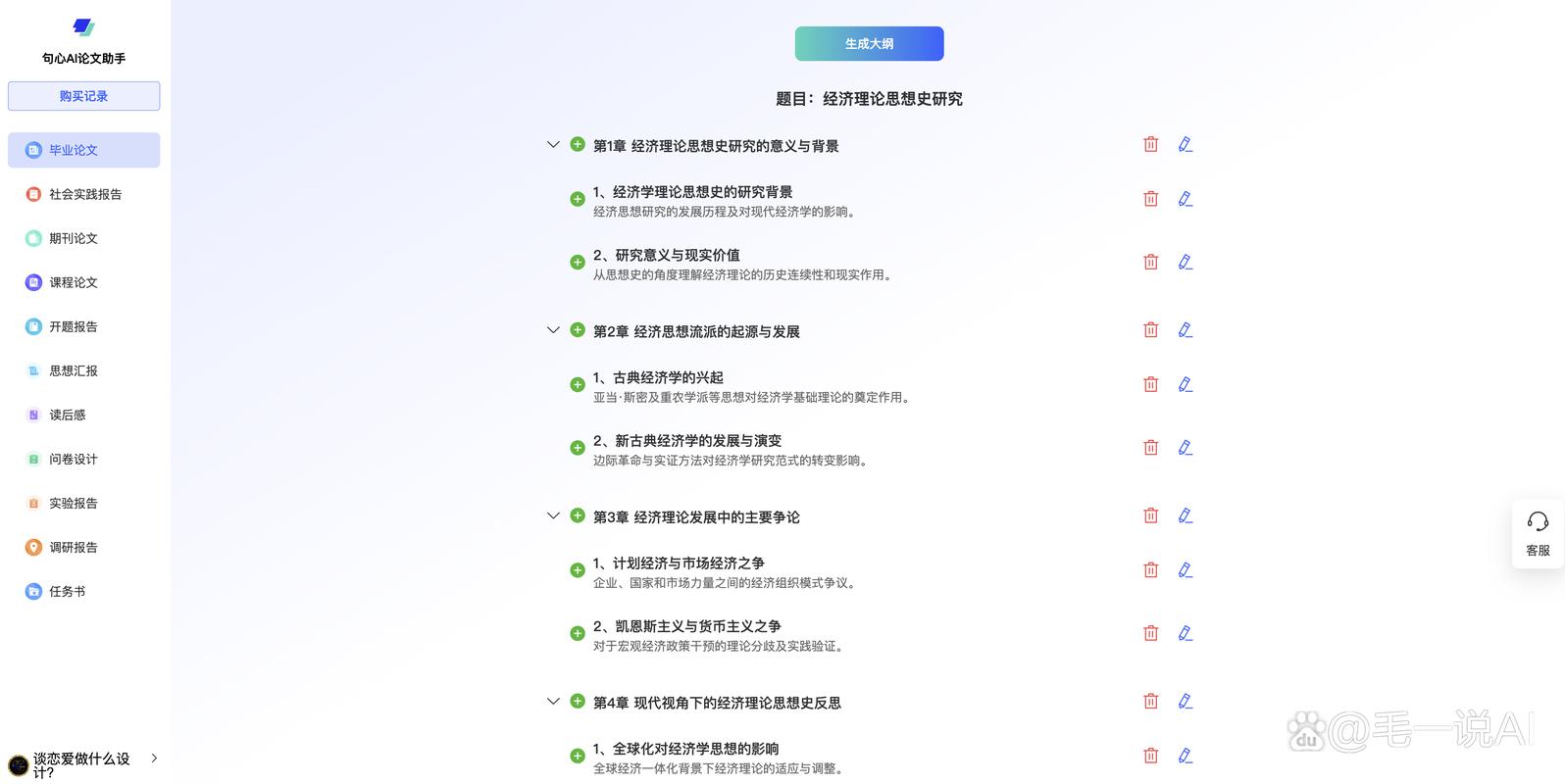Edit section 研究意义与现实价值
This screenshot has width=1565, height=784.
point(1186,262)
